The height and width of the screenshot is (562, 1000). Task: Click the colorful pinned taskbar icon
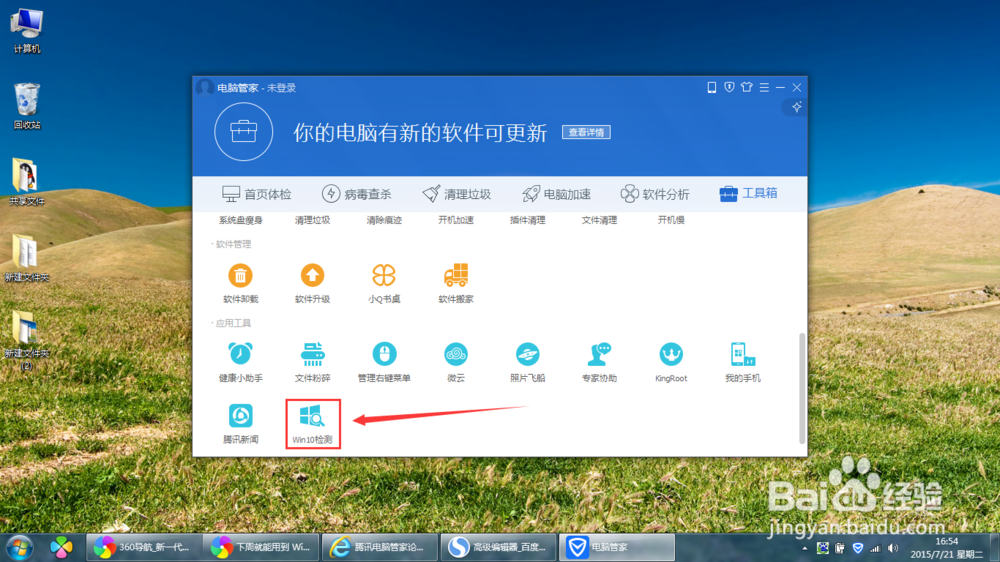point(61,547)
